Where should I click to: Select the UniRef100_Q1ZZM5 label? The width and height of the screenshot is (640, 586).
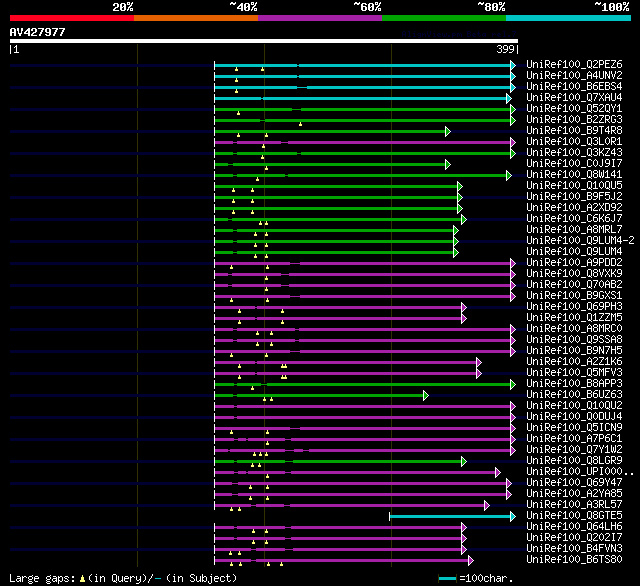pyautogui.click(x=574, y=318)
